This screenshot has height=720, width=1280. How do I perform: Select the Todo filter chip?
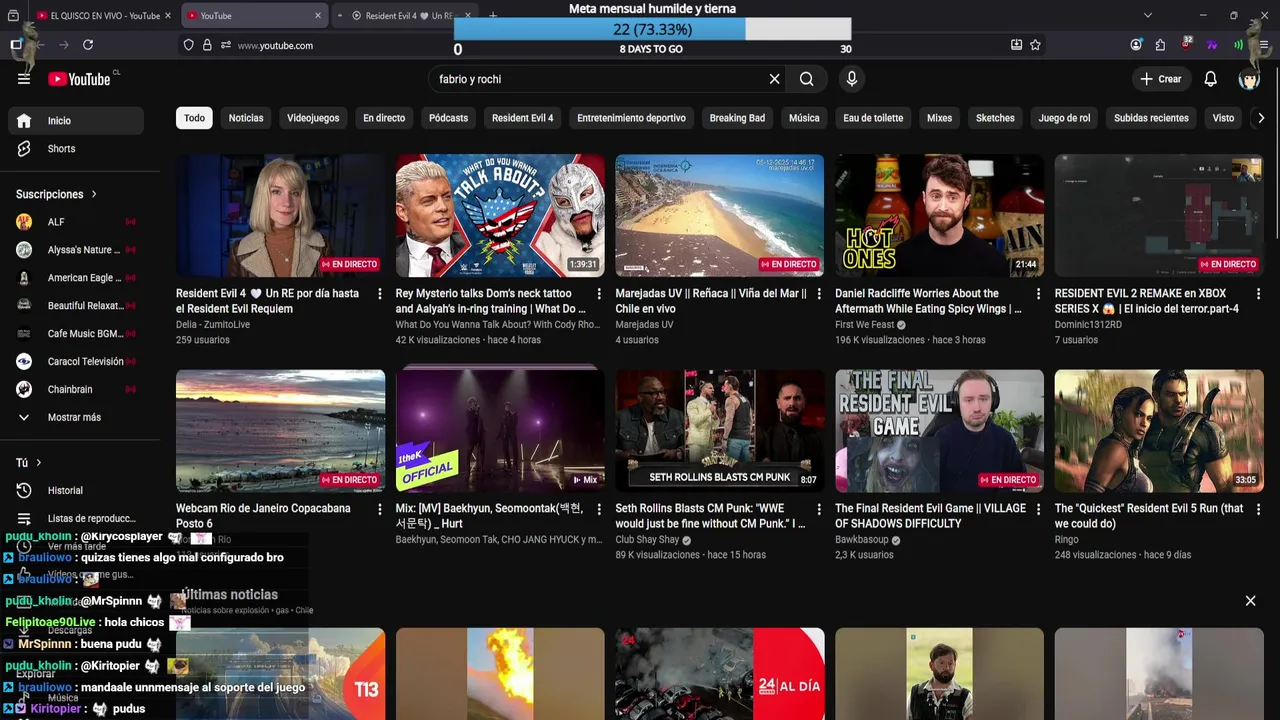click(x=194, y=118)
